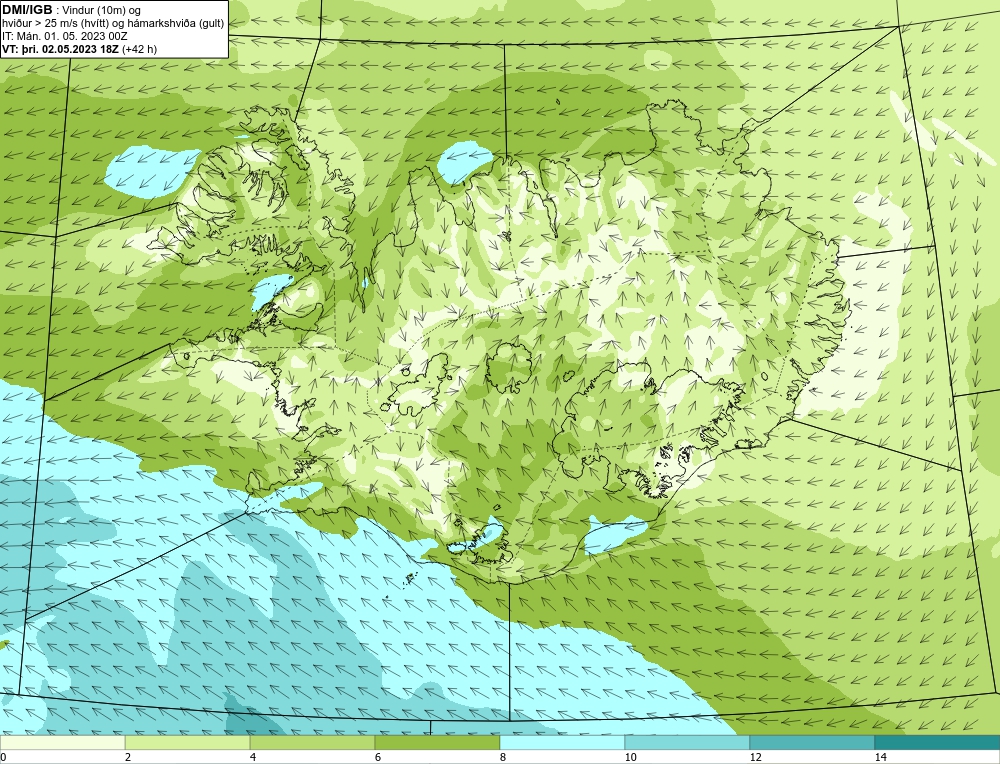Screen dimensions: 1000x764
Task: Click the 'VT: þri. 02.05.2023 18Z' valid time line
Action: point(80,48)
